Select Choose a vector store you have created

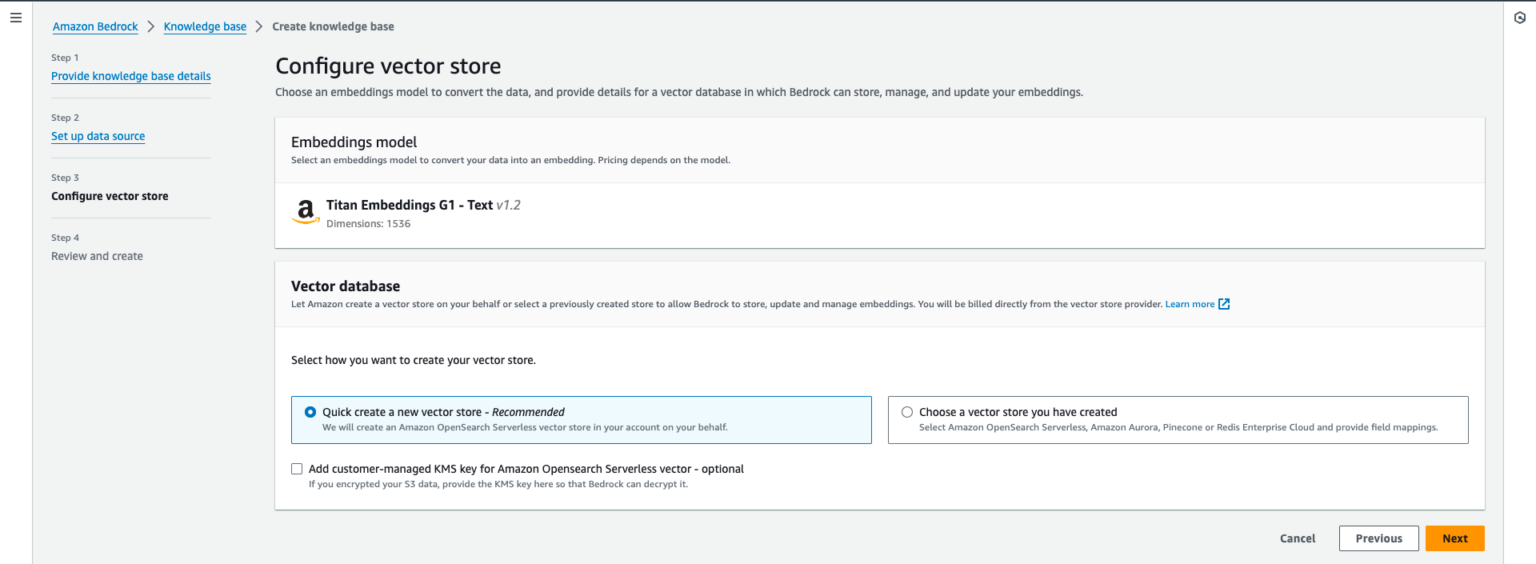point(907,412)
